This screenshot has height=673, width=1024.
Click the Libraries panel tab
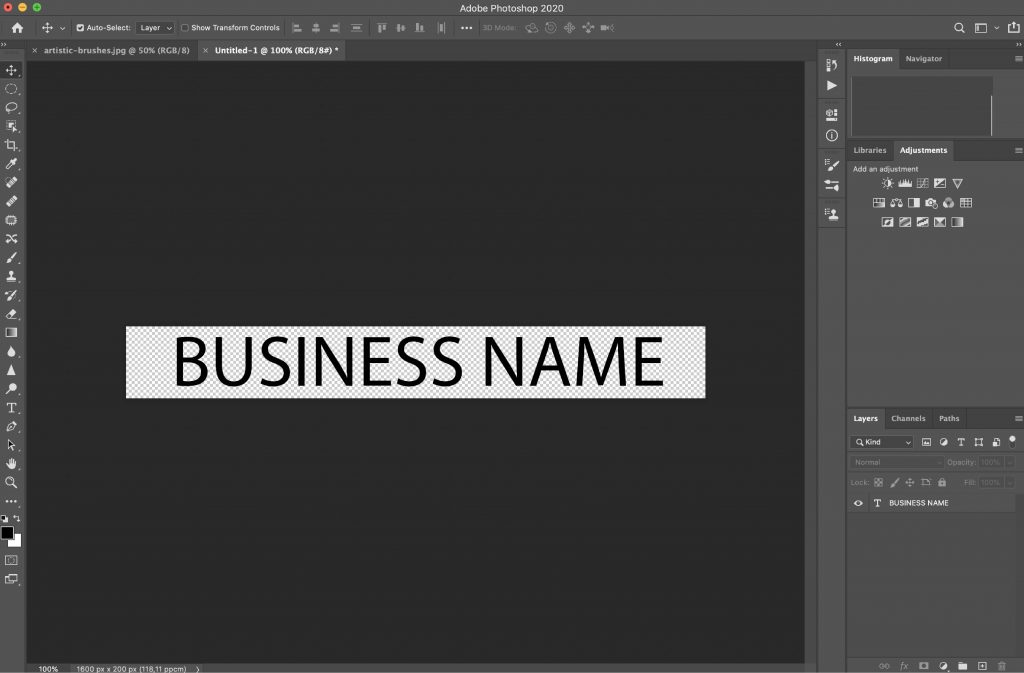pyautogui.click(x=869, y=150)
